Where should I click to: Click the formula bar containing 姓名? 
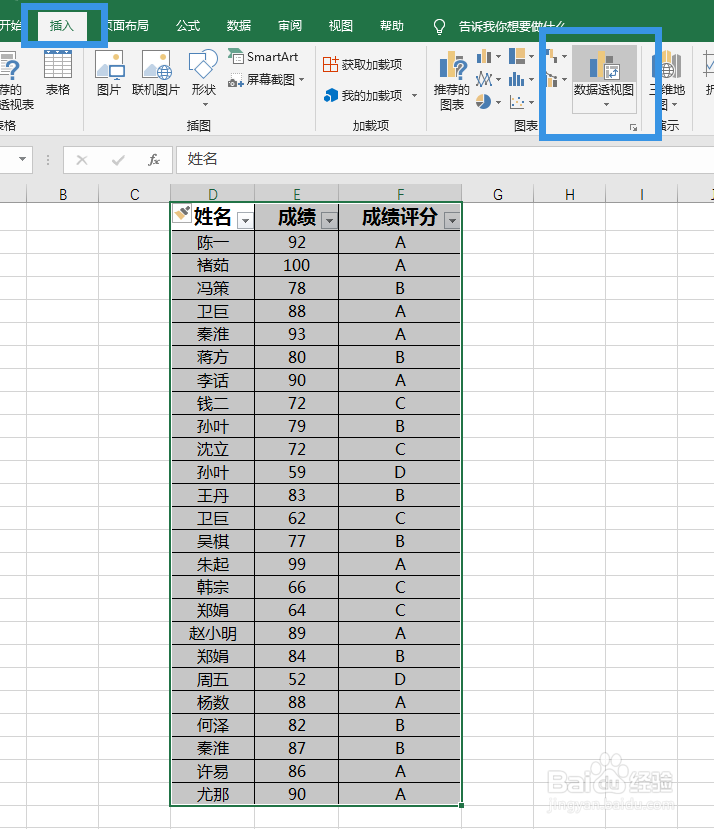coord(444,160)
